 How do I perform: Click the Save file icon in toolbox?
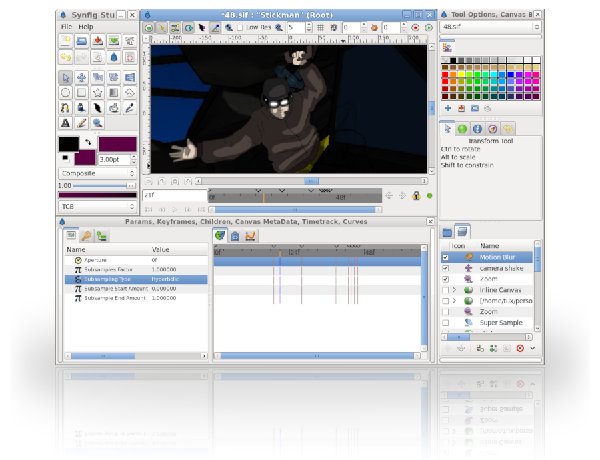point(98,41)
